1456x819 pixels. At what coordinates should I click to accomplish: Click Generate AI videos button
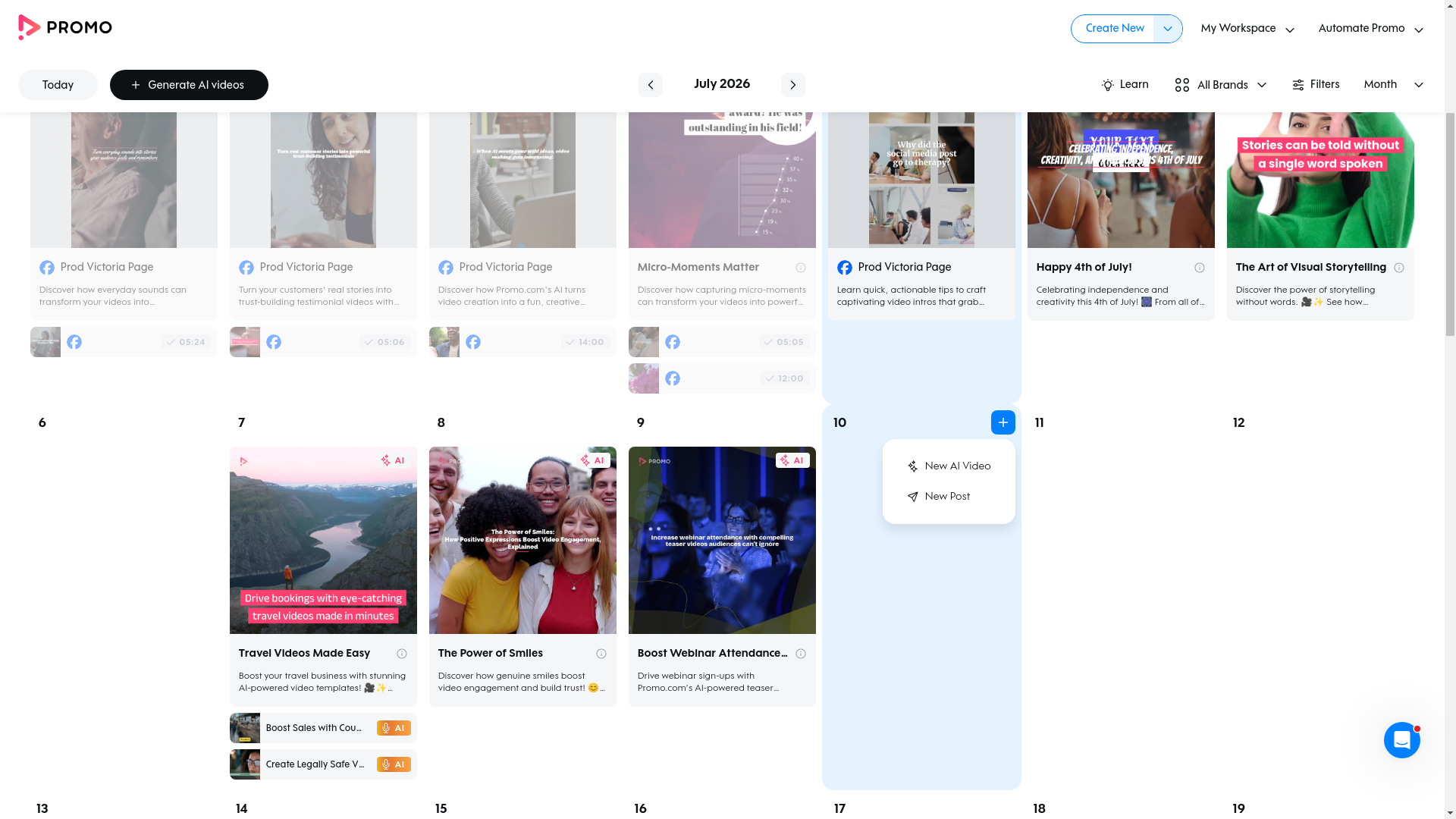189,85
